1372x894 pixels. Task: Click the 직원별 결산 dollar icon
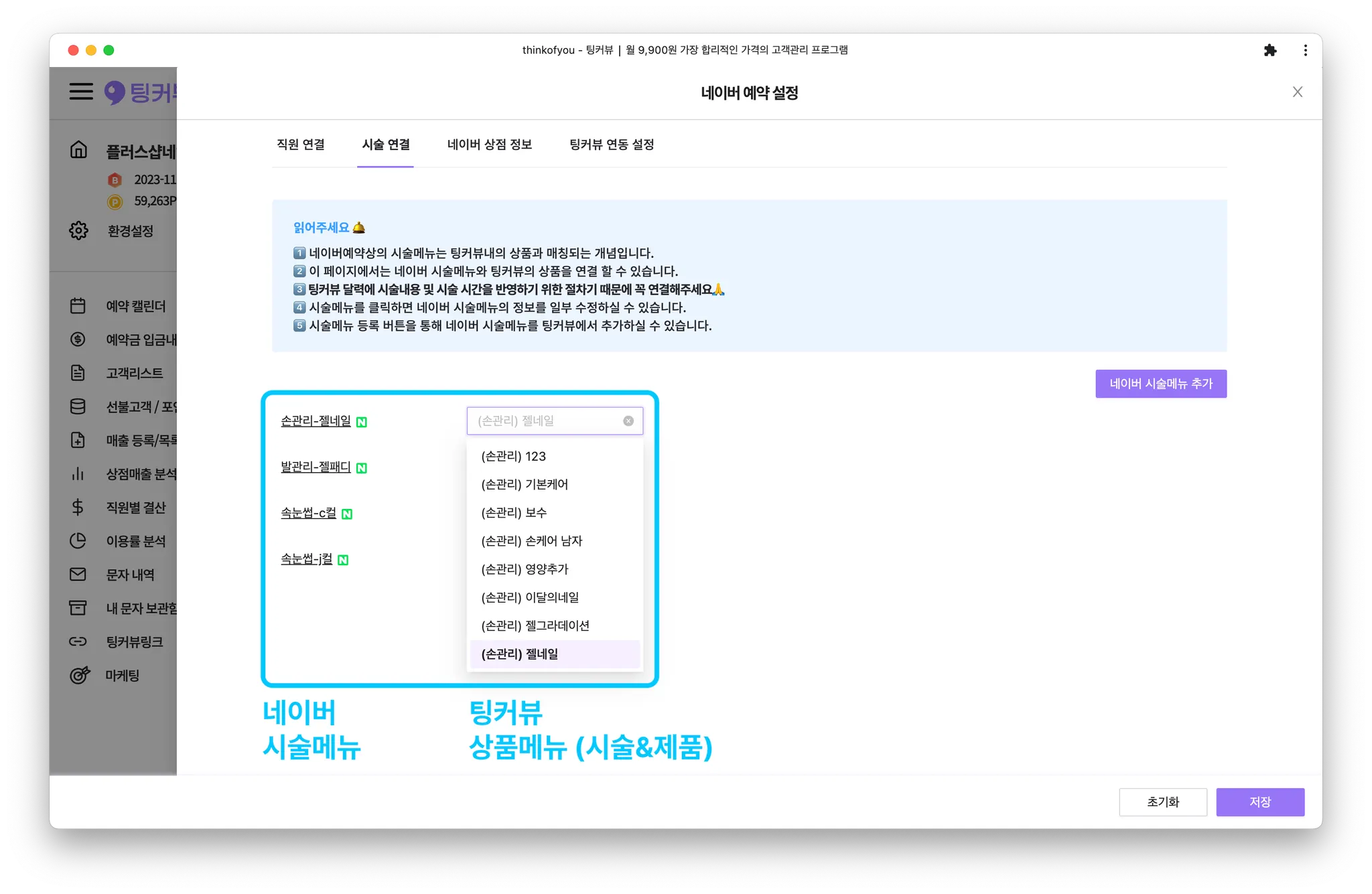[x=78, y=508]
